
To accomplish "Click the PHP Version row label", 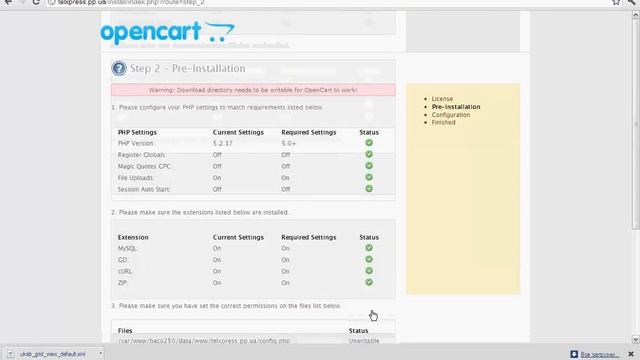I will [136, 143].
